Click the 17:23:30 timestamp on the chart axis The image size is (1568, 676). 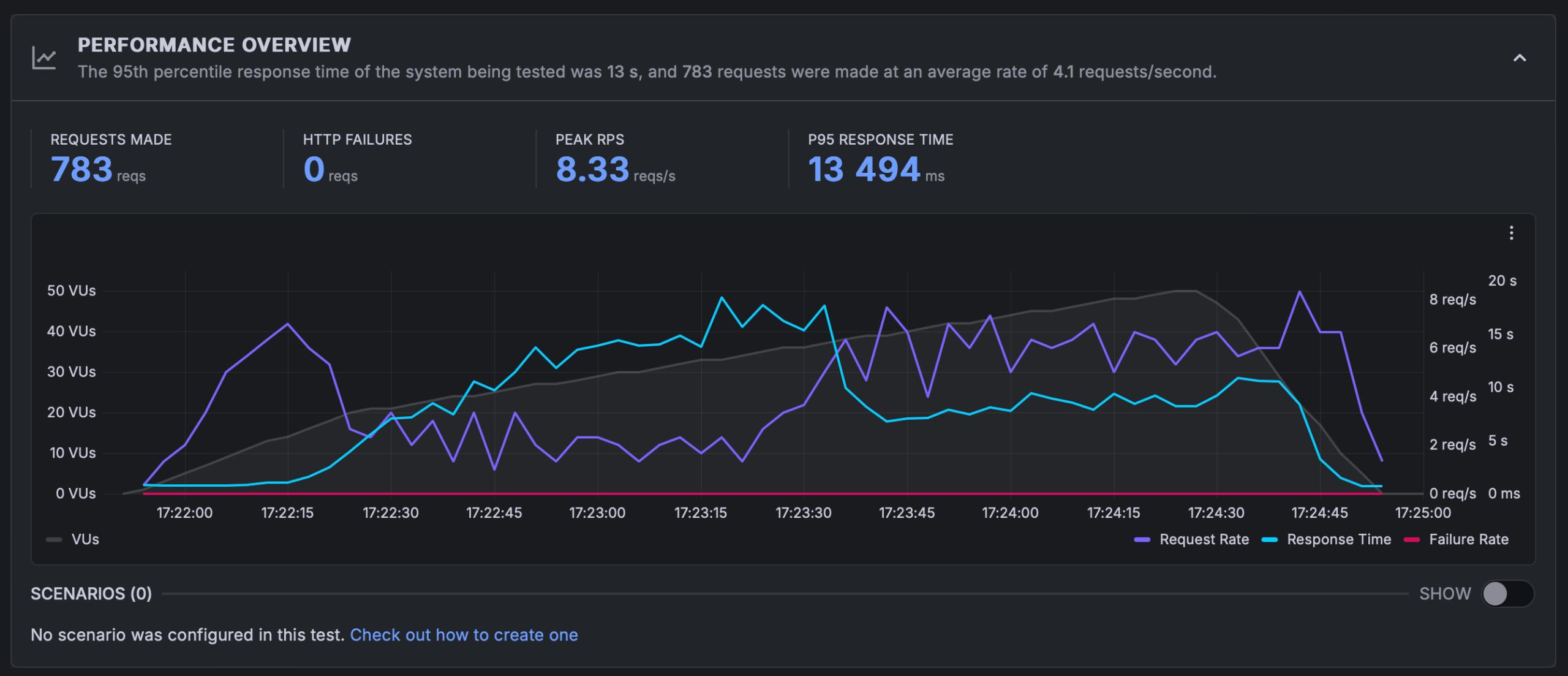[x=804, y=512]
